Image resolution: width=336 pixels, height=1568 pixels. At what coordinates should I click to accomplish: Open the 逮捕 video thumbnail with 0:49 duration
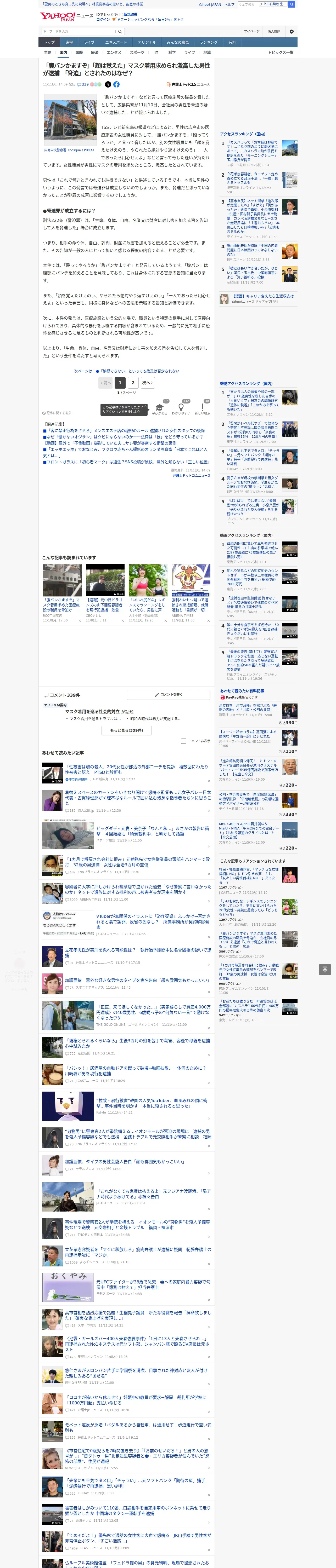[105, 581]
